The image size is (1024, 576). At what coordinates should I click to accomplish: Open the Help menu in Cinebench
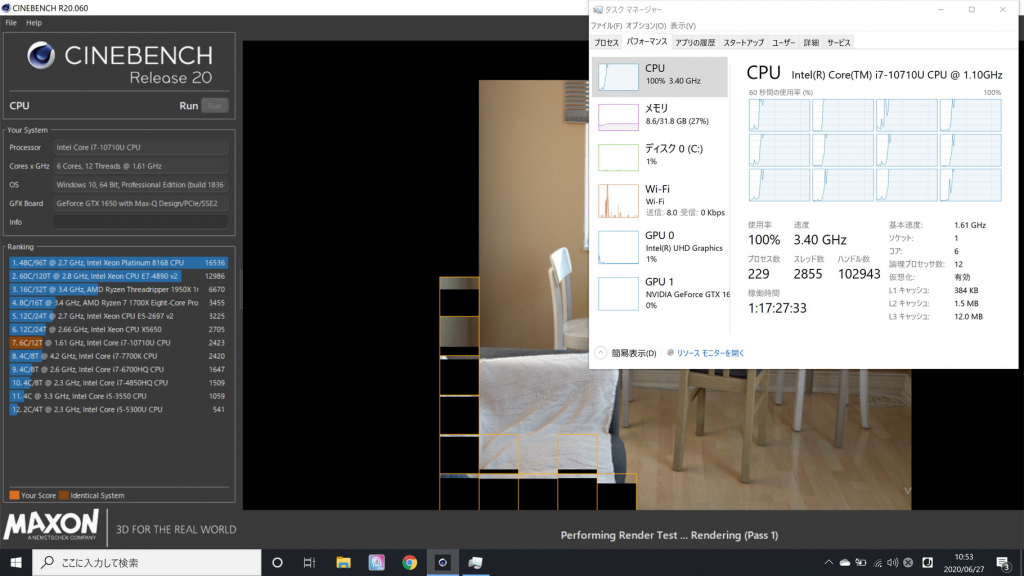click(34, 22)
